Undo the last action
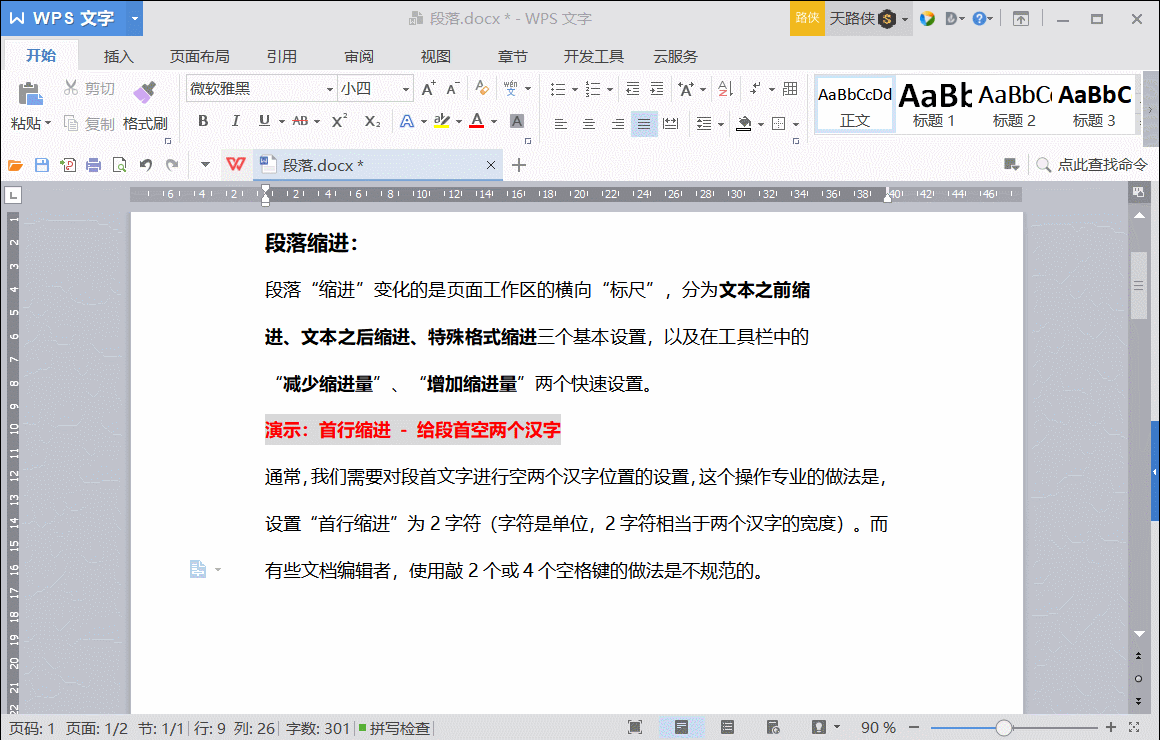Image resolution: width=1160 pixels, height=740 pixels. [146, 165]
